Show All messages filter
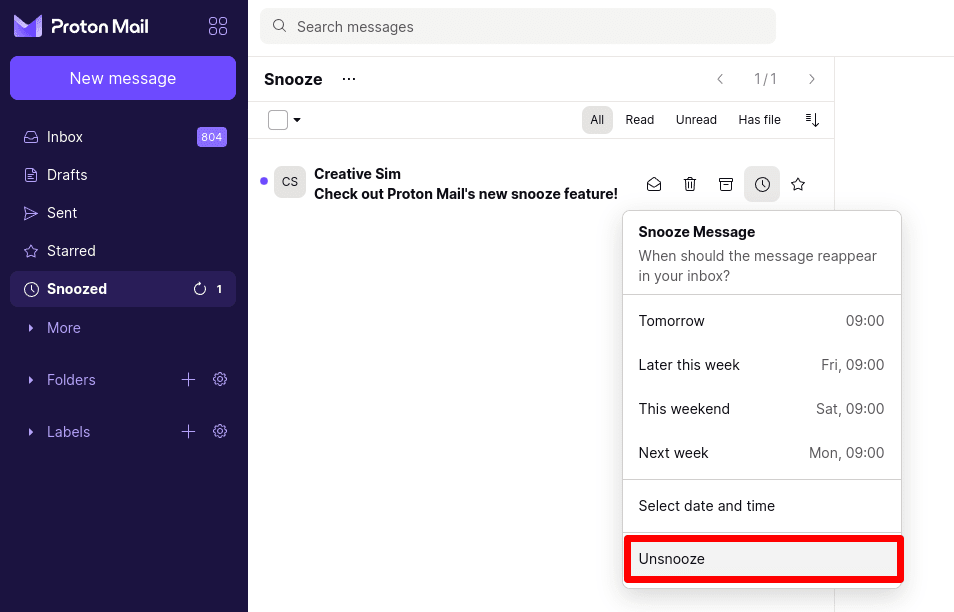The height and width of the screenshot is (612, 954). [597, 120]
